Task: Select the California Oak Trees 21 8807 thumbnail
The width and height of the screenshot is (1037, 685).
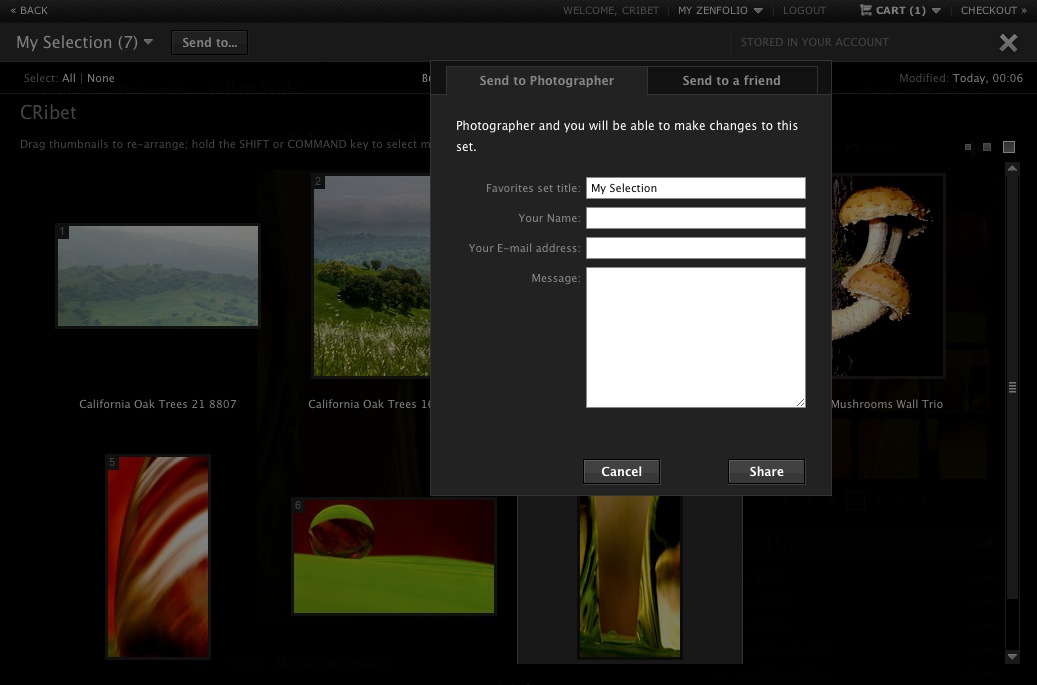Action: click(x=157, y=275)
